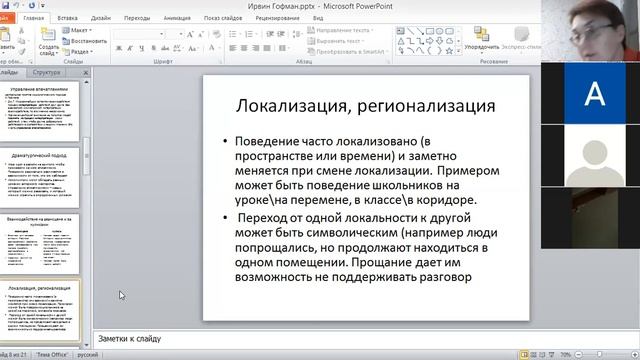Open the Показ слайдов ribbon tab
The height and width of the screenshot is (360, 640).
pyautogui.click(x=223, y=18)
